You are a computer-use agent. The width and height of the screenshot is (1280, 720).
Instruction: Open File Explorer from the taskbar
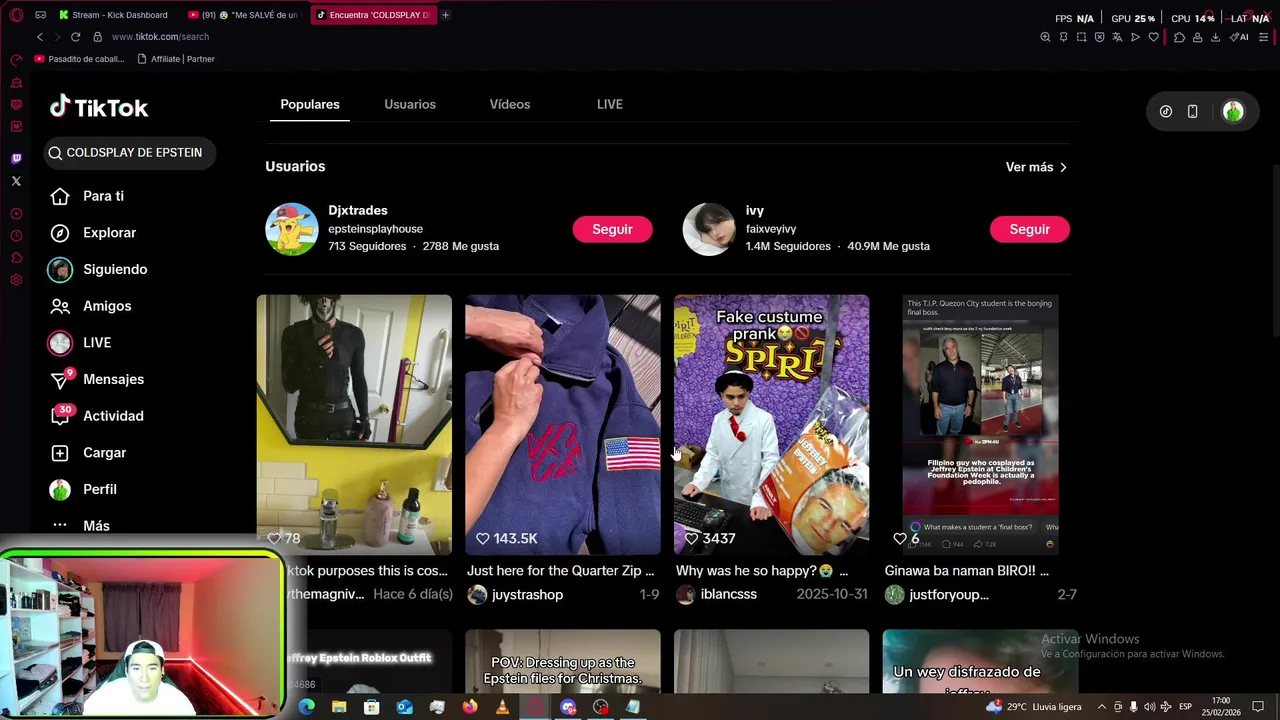pos(339,707)
